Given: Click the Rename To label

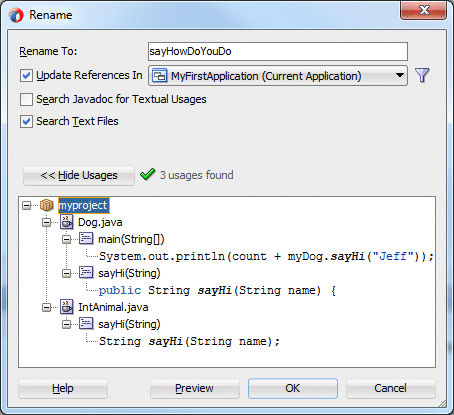Looking at the screenshot, I should [x=48, y=51].
